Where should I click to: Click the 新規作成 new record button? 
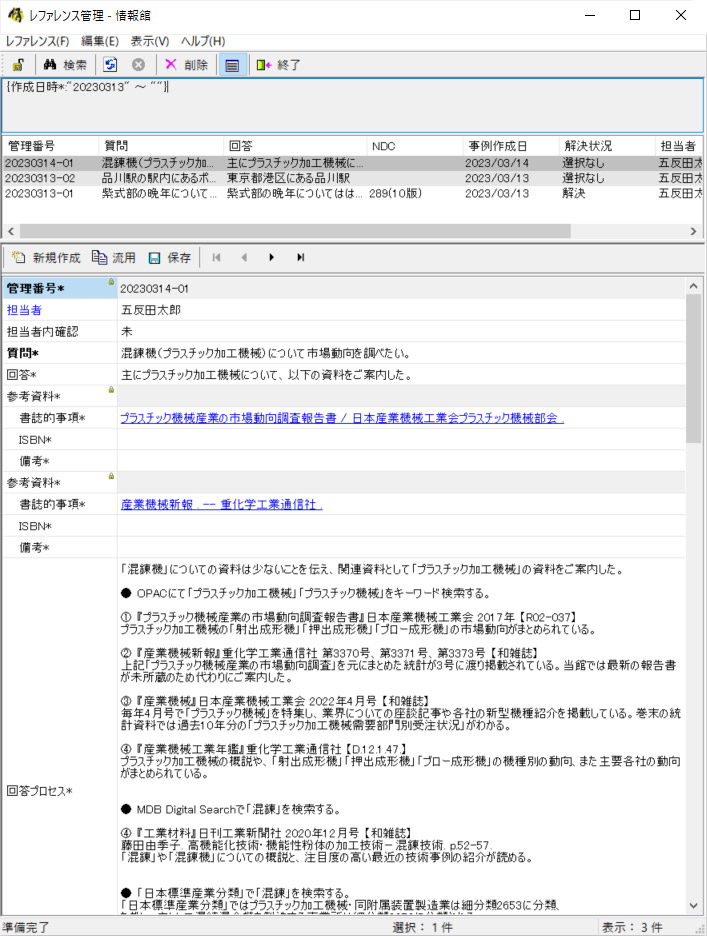[47, 257]
